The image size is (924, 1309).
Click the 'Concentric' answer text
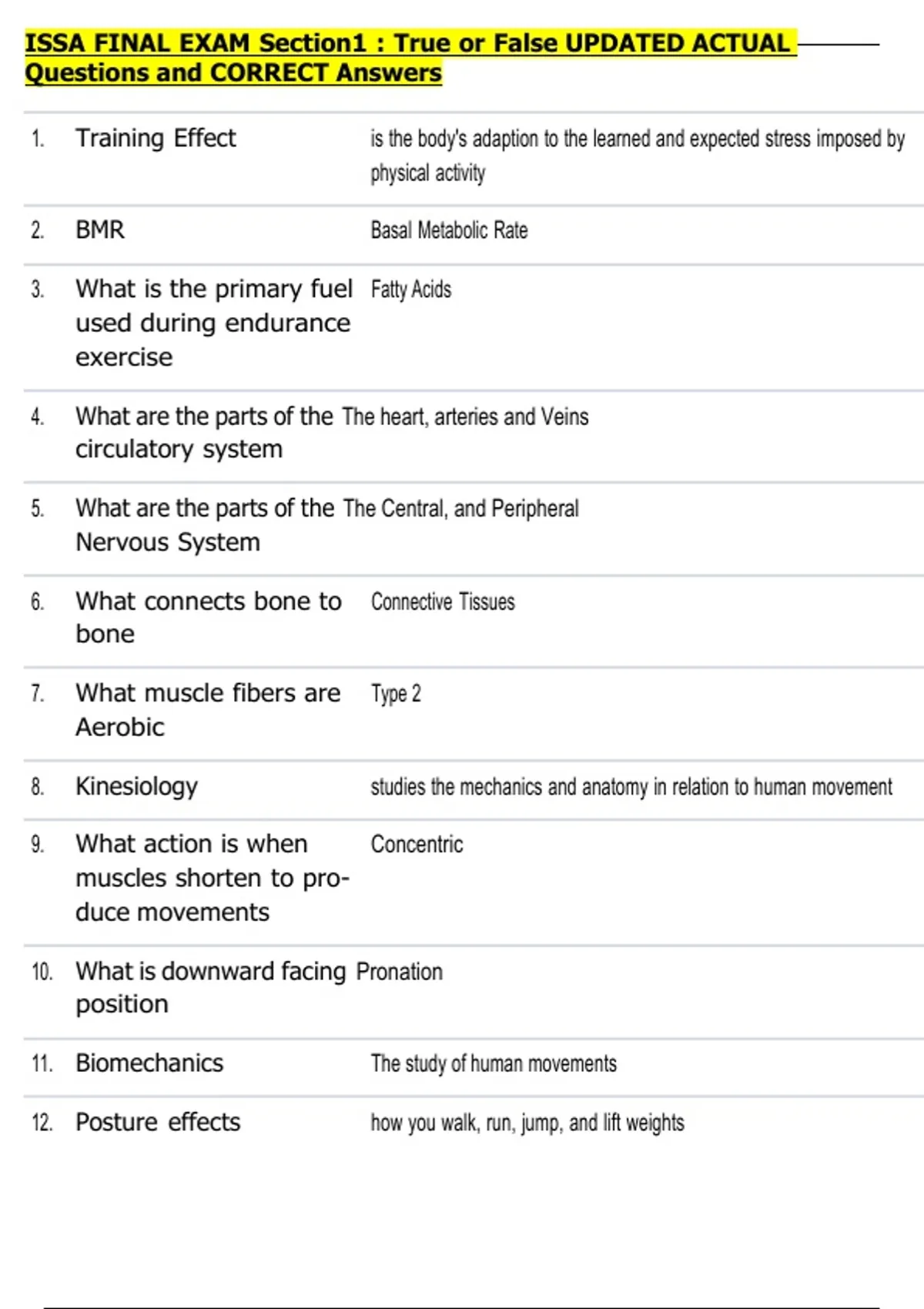[417, 844]
